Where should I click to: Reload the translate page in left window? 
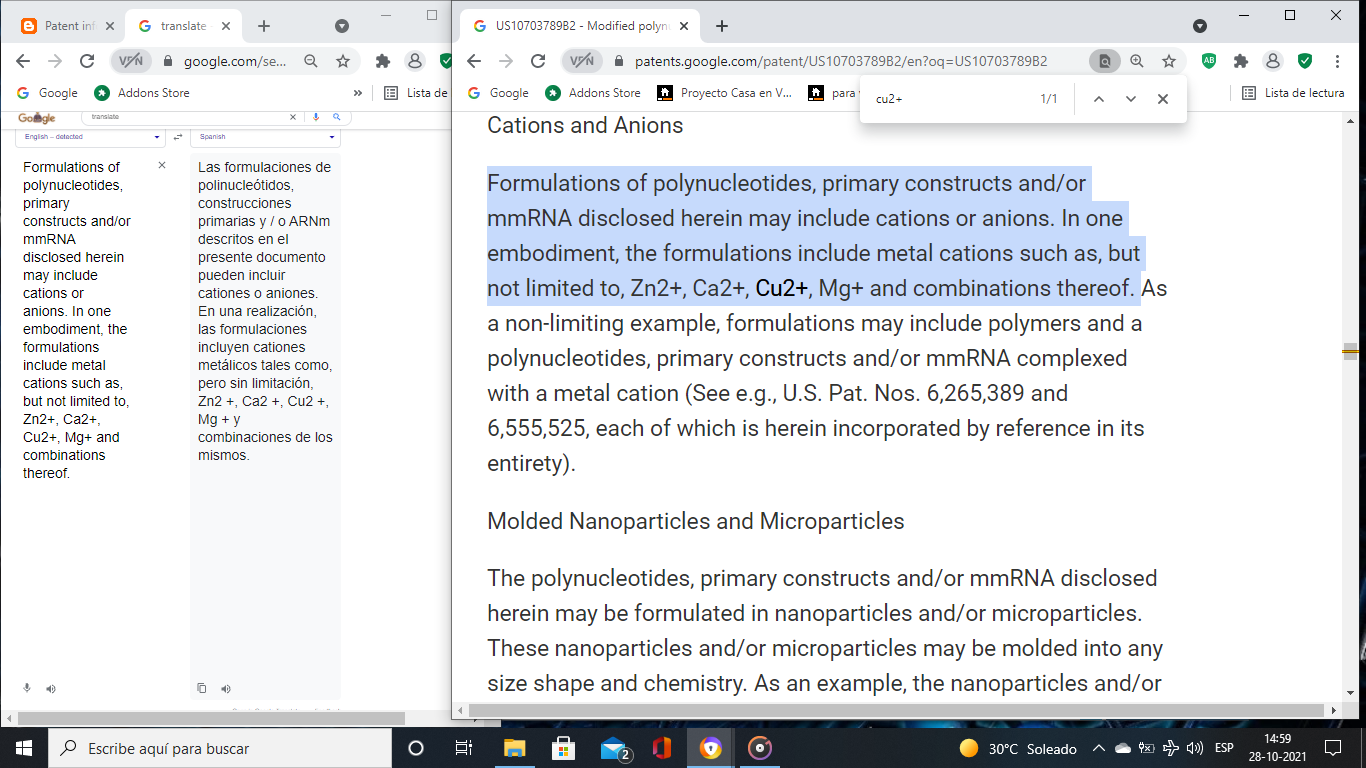point(87,61)
